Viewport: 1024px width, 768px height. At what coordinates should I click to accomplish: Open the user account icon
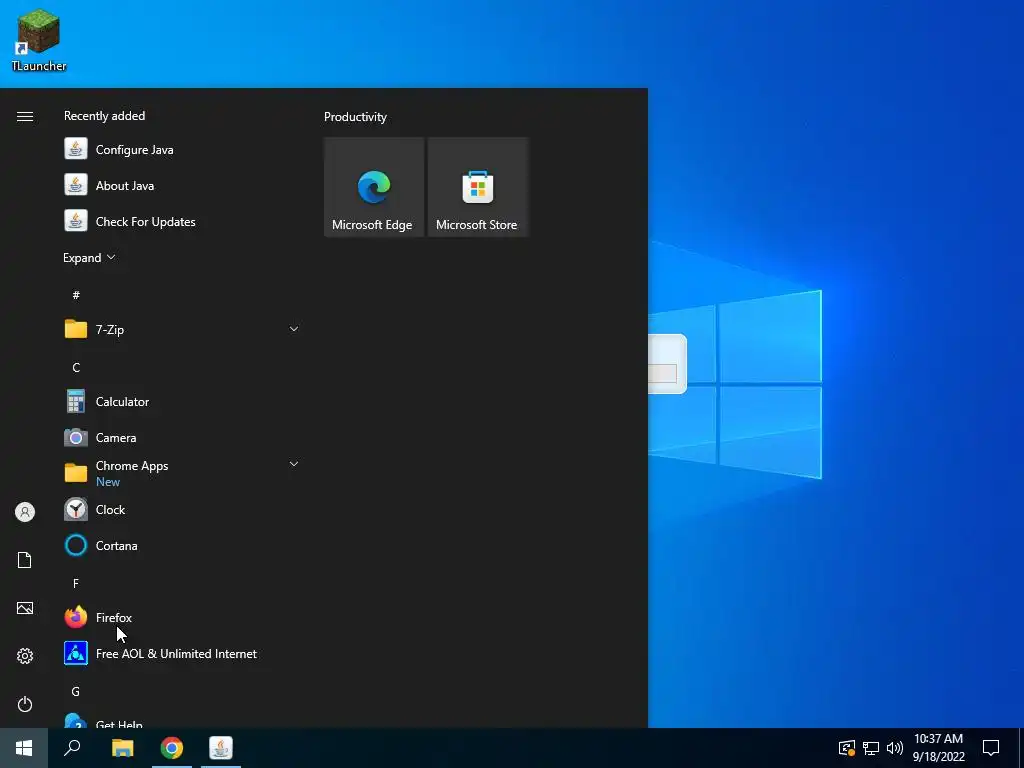point(25,512)
